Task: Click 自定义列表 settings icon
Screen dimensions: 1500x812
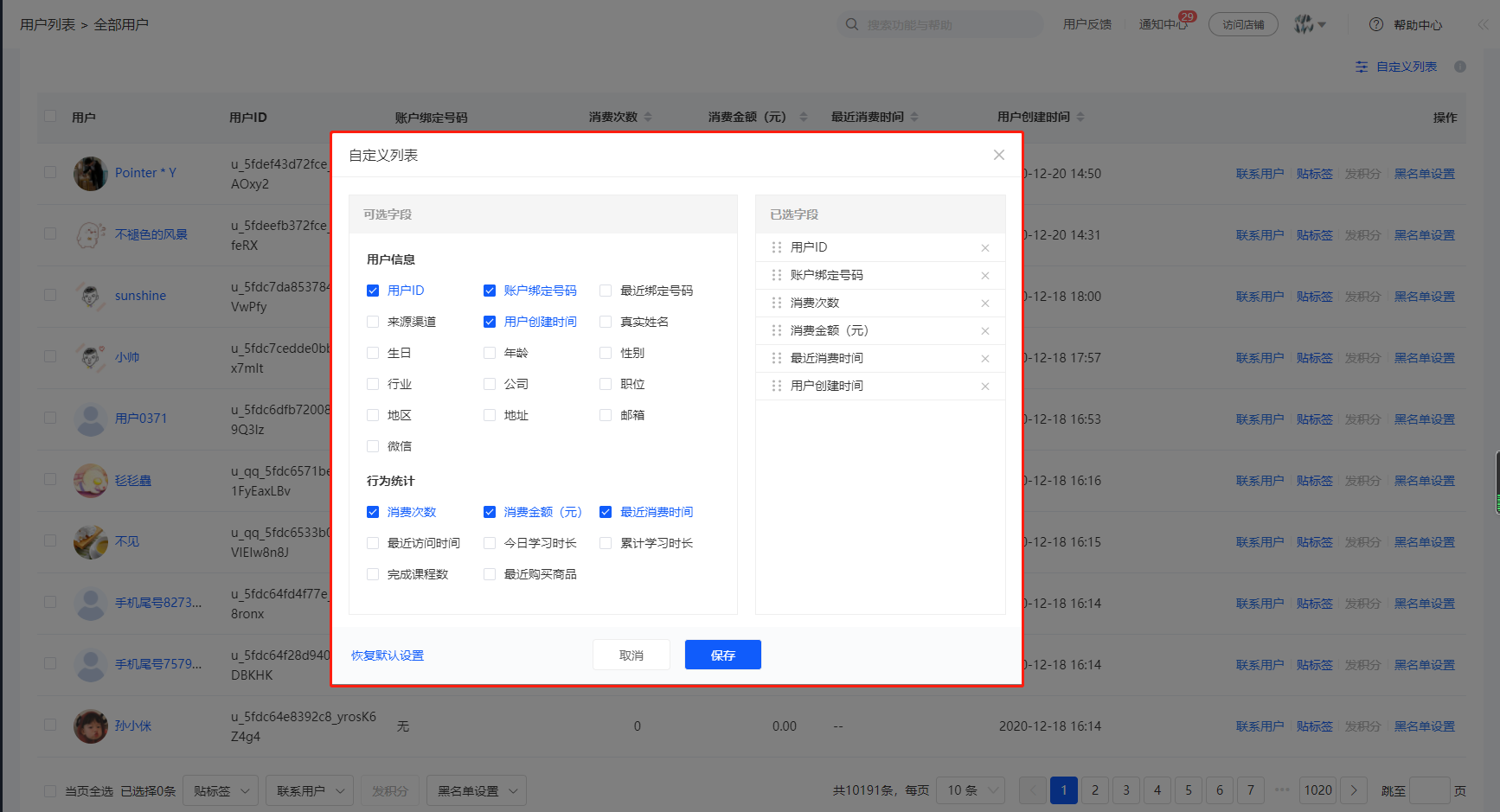Action: coord(1362,67)
